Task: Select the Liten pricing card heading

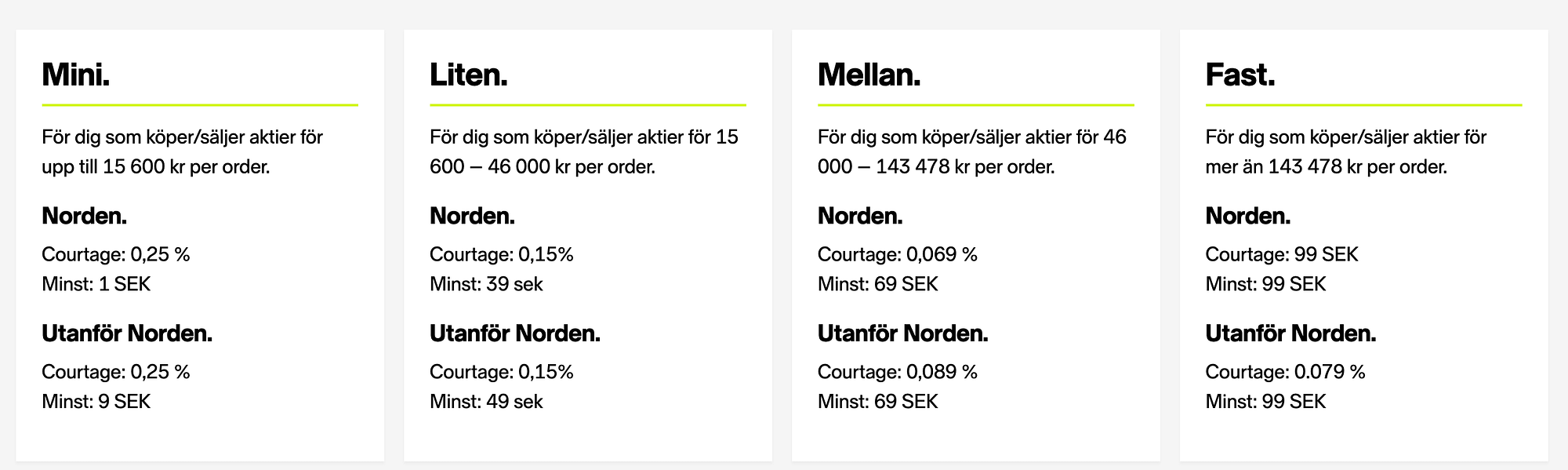Action: [x=469, y=75]
